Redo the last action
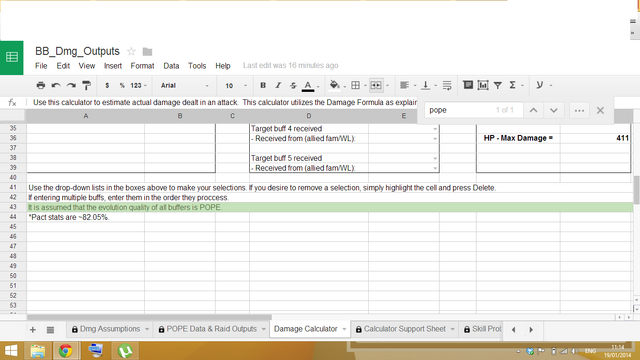The image size is (640, 360). tap(71, 85)
